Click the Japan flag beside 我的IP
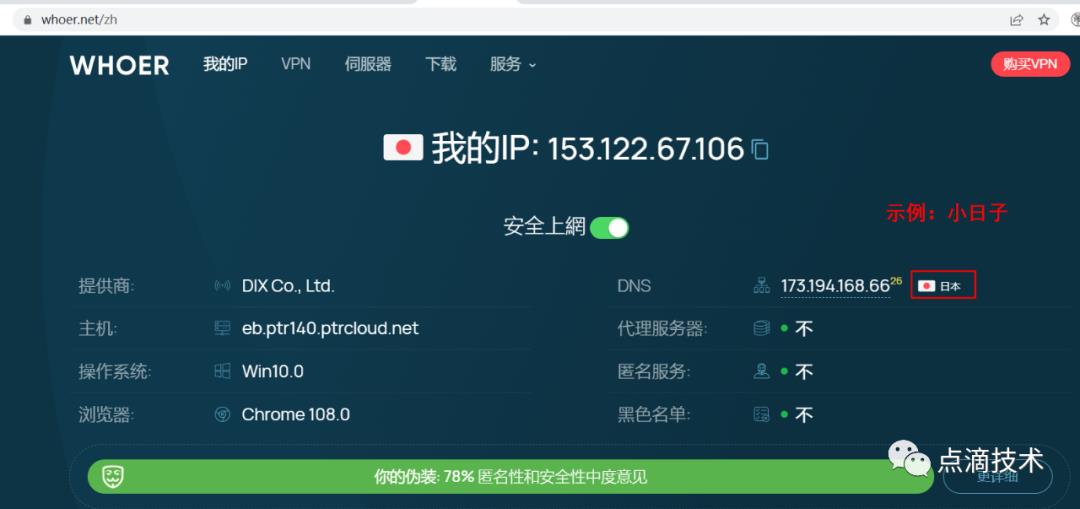The width and height of the screenshot is (1080, 509). click(x=403, y=148)
